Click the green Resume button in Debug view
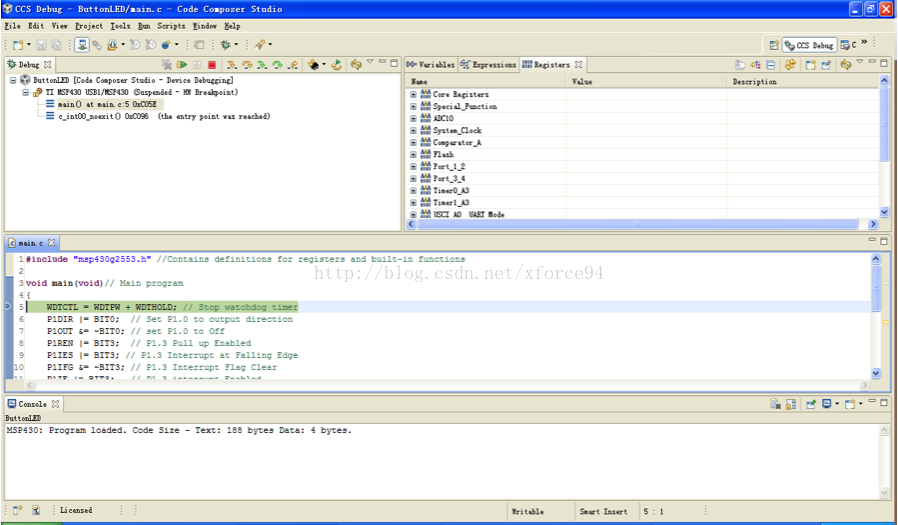Screen dimensions: 898x525 [182, 65]
